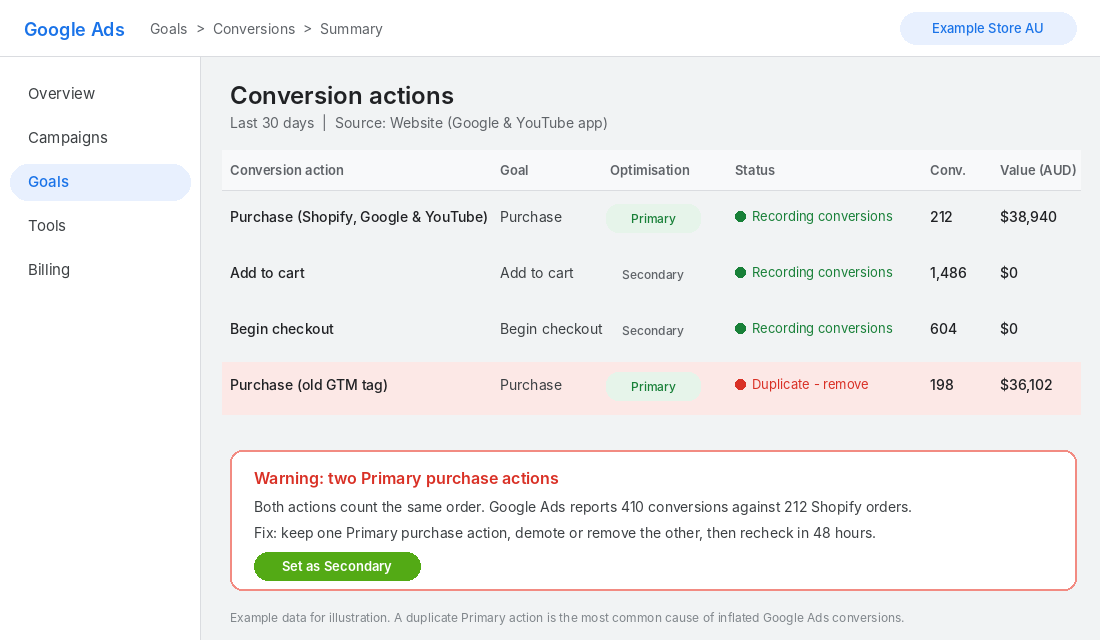Image resolution: width=1100 pixels, height=640 pixels.
Task: Click Recording conversions in Shopify purchase row
Action: pyautogui.click(x=822, y=216)
